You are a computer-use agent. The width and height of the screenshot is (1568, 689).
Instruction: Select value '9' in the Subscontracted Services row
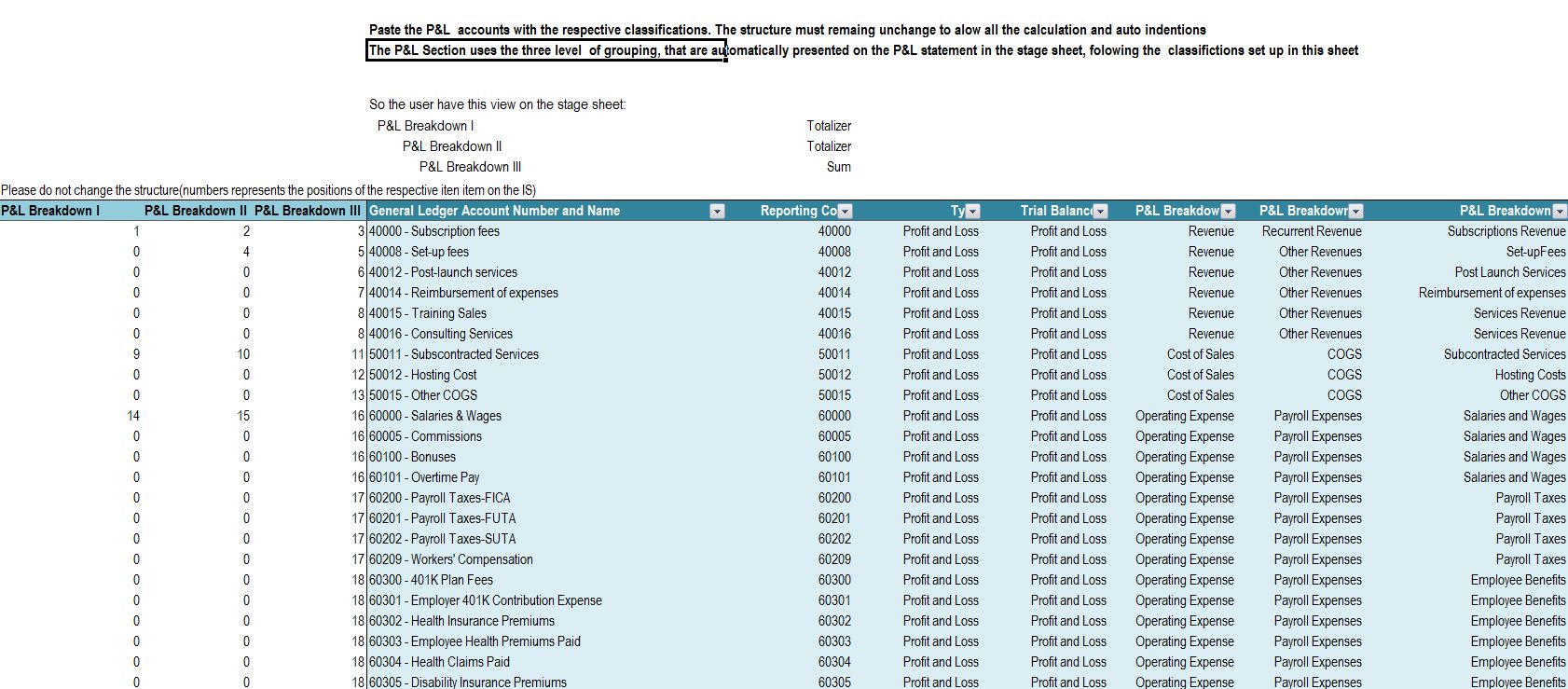point(136,354)
